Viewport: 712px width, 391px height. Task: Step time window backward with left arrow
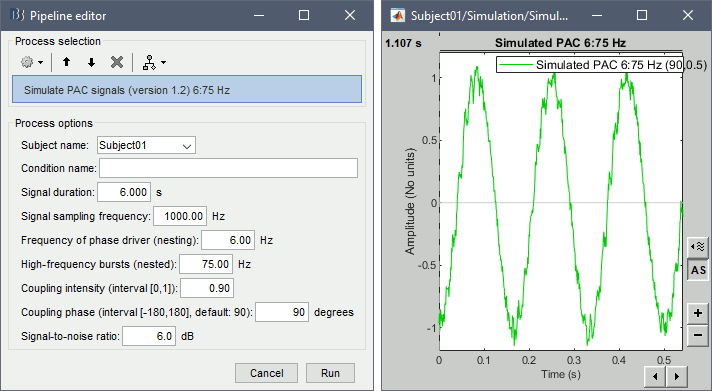pos(655,376)
